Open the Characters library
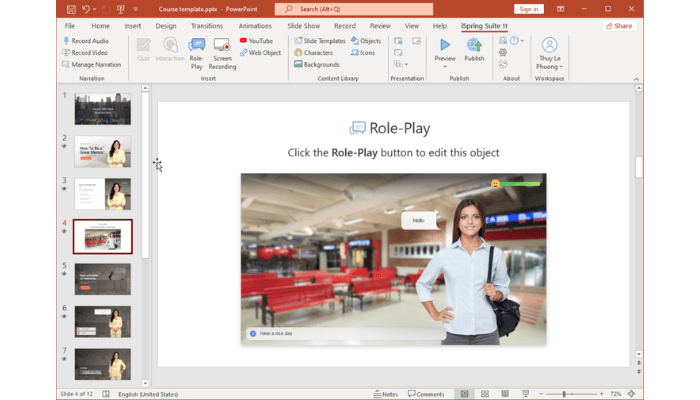 click(x=313, y=53)
